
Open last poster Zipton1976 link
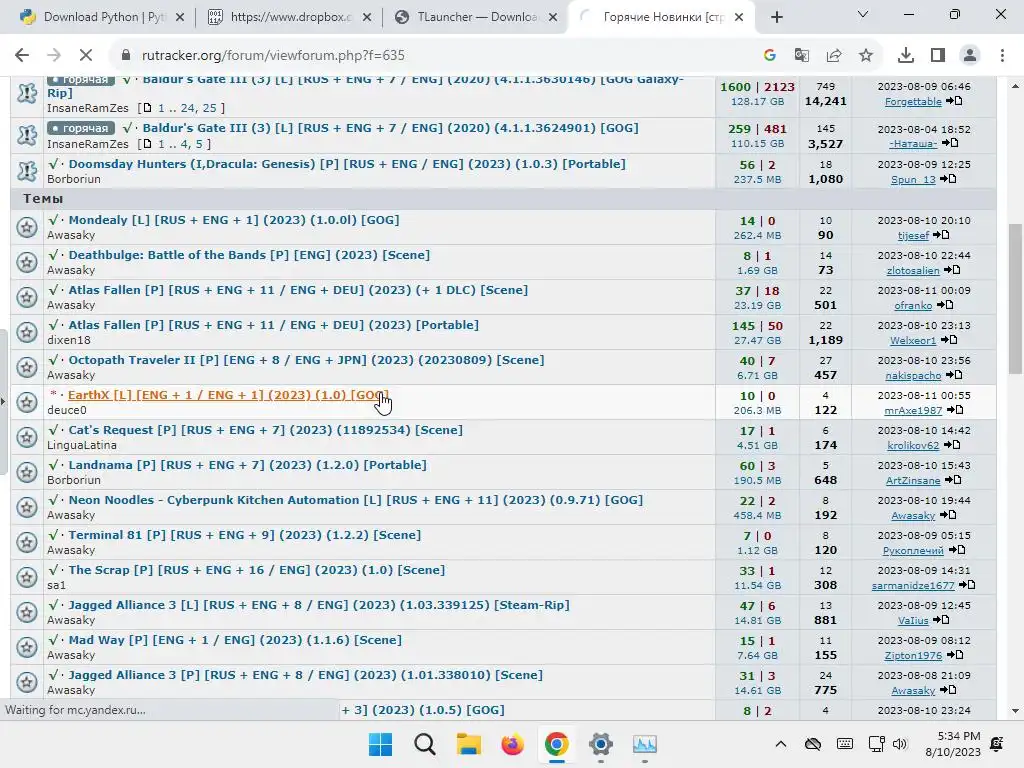[913, 656]
